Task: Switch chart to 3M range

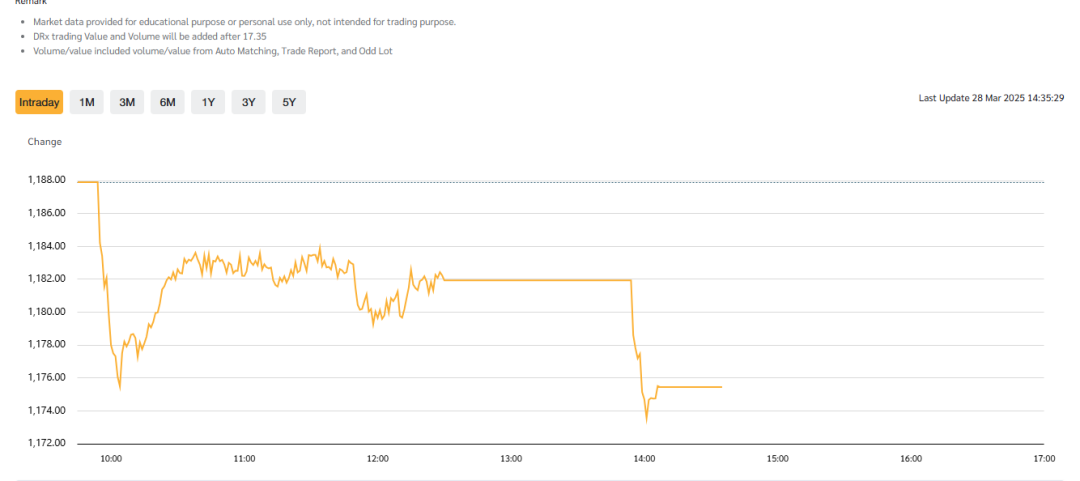Action: pos(127,102)
